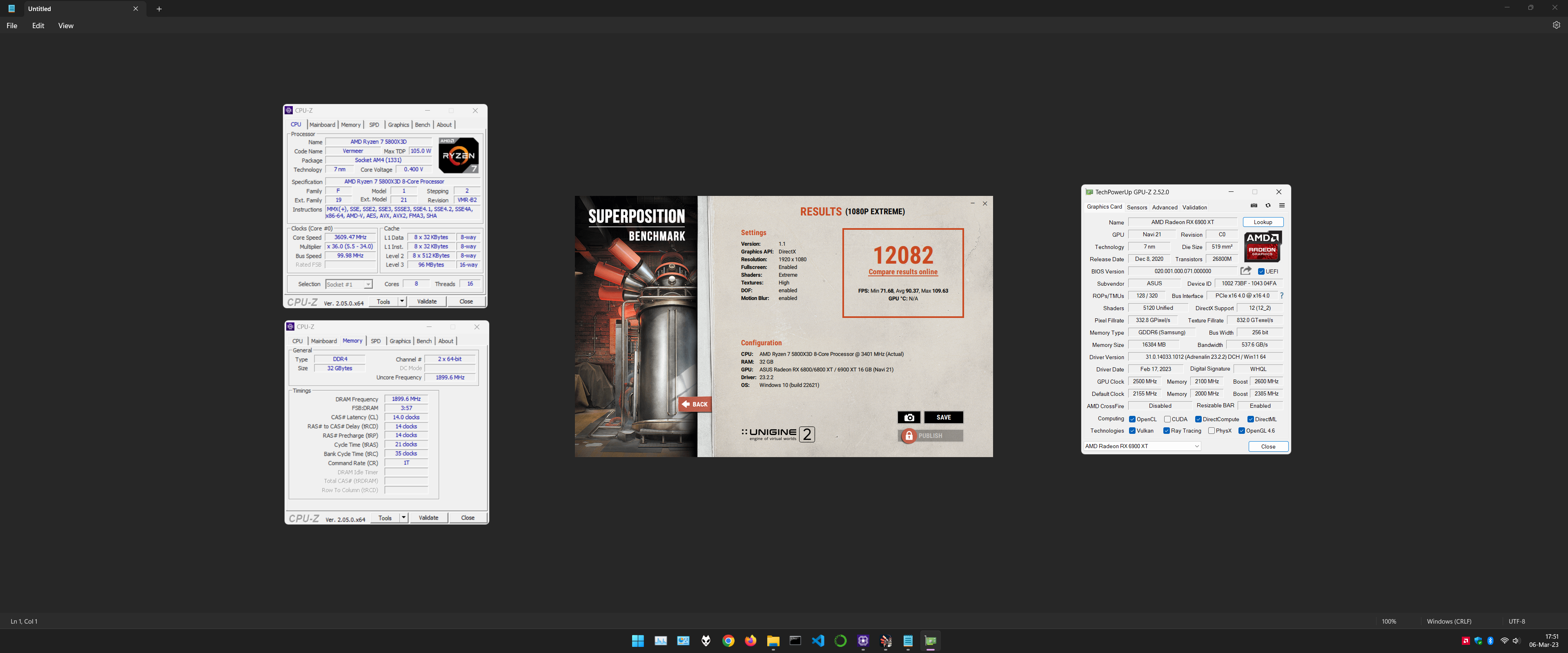Viewport: 1568px width, 653px height.
Task: Click the GPU-Z refresh icon
Action: click(1268, 206)
